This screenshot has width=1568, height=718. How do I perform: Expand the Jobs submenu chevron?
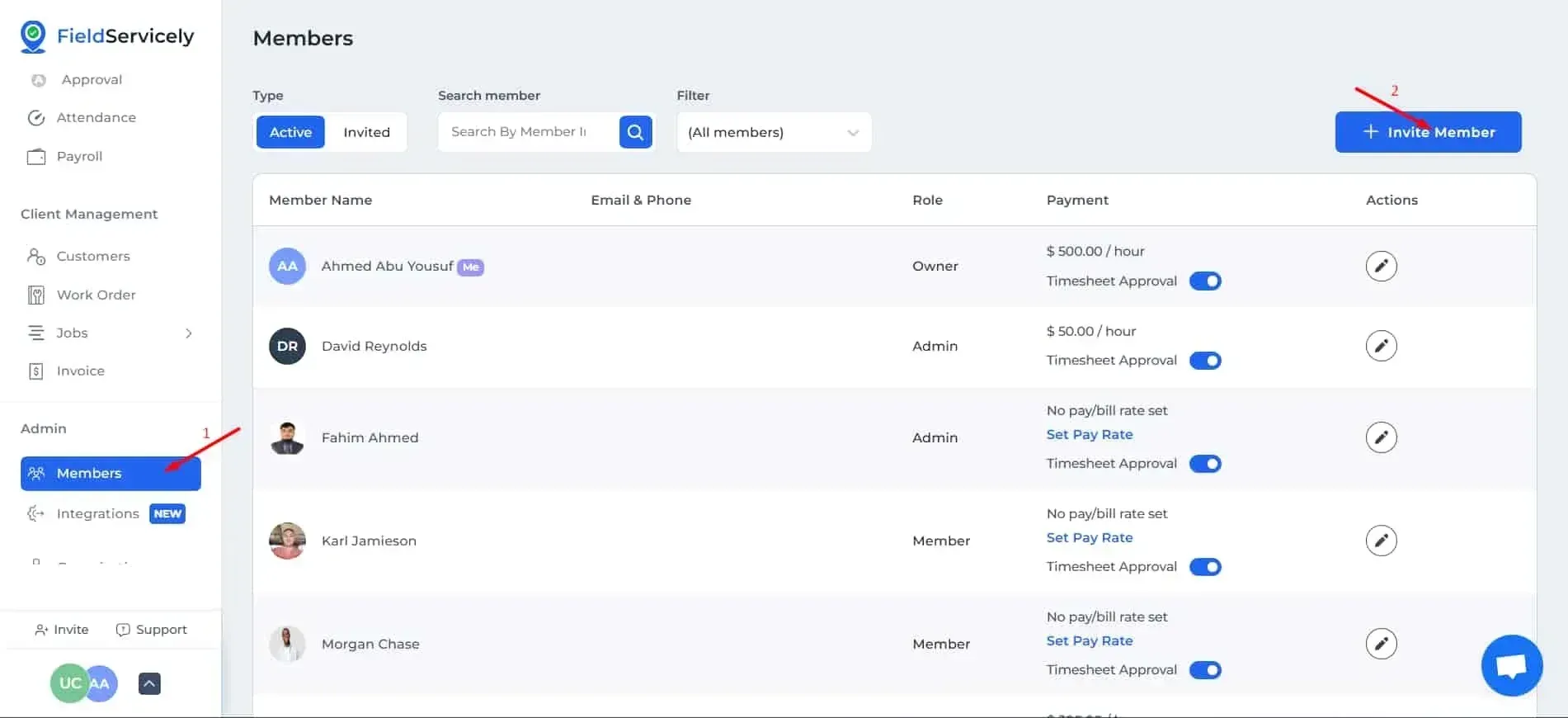tap(189, 333)
